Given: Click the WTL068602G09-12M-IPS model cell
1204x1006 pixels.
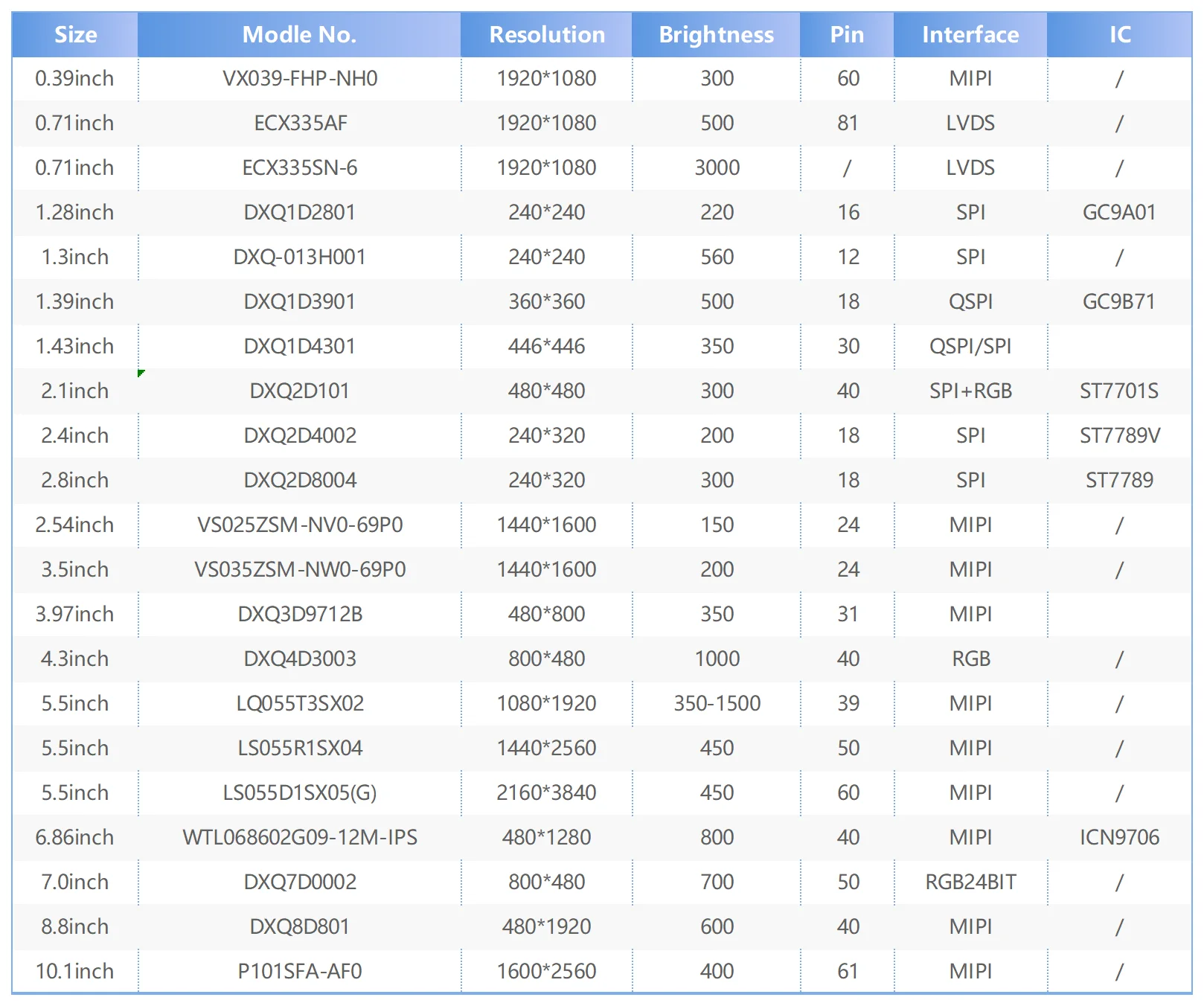Looking at the screenshot, I should point(300,838).
